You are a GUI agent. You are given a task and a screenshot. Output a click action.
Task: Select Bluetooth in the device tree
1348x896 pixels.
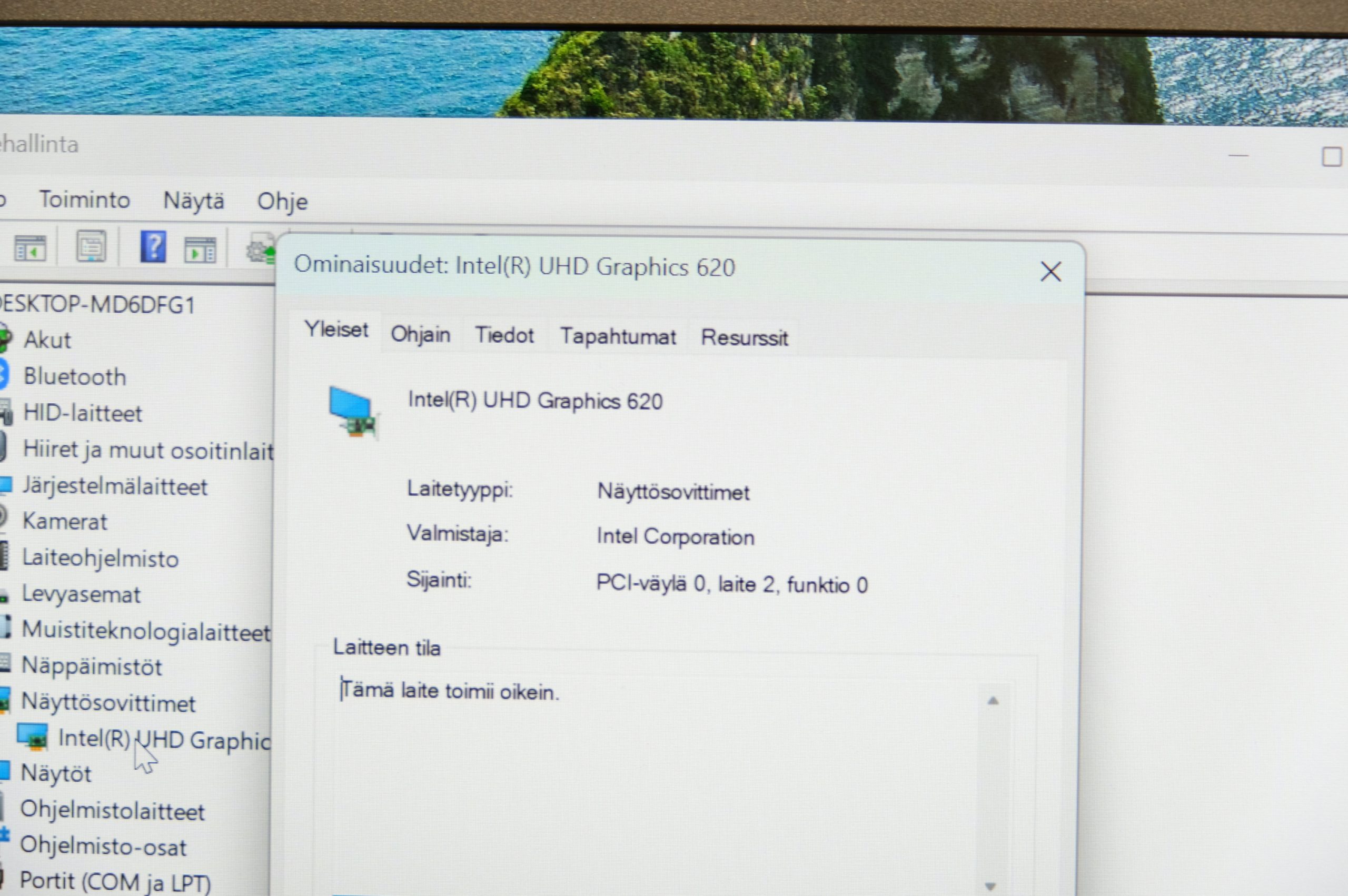75,376
